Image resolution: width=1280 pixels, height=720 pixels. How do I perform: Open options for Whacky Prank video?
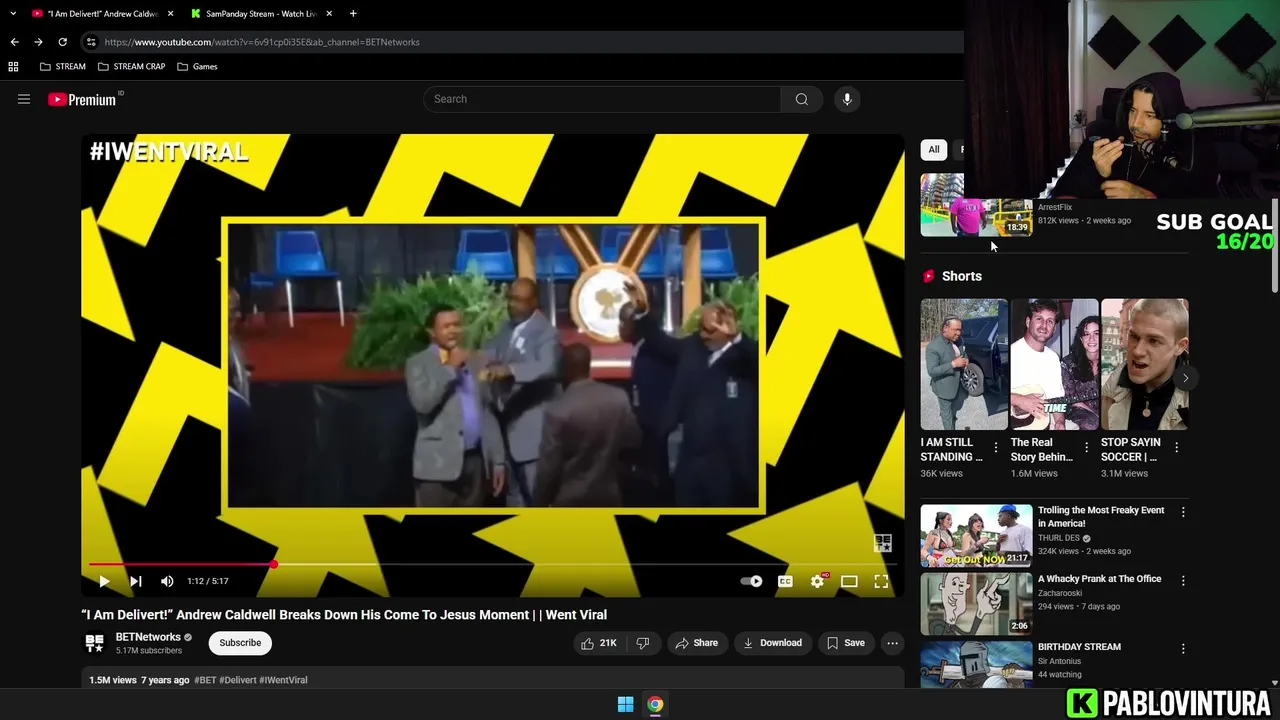pos(1183,580)
